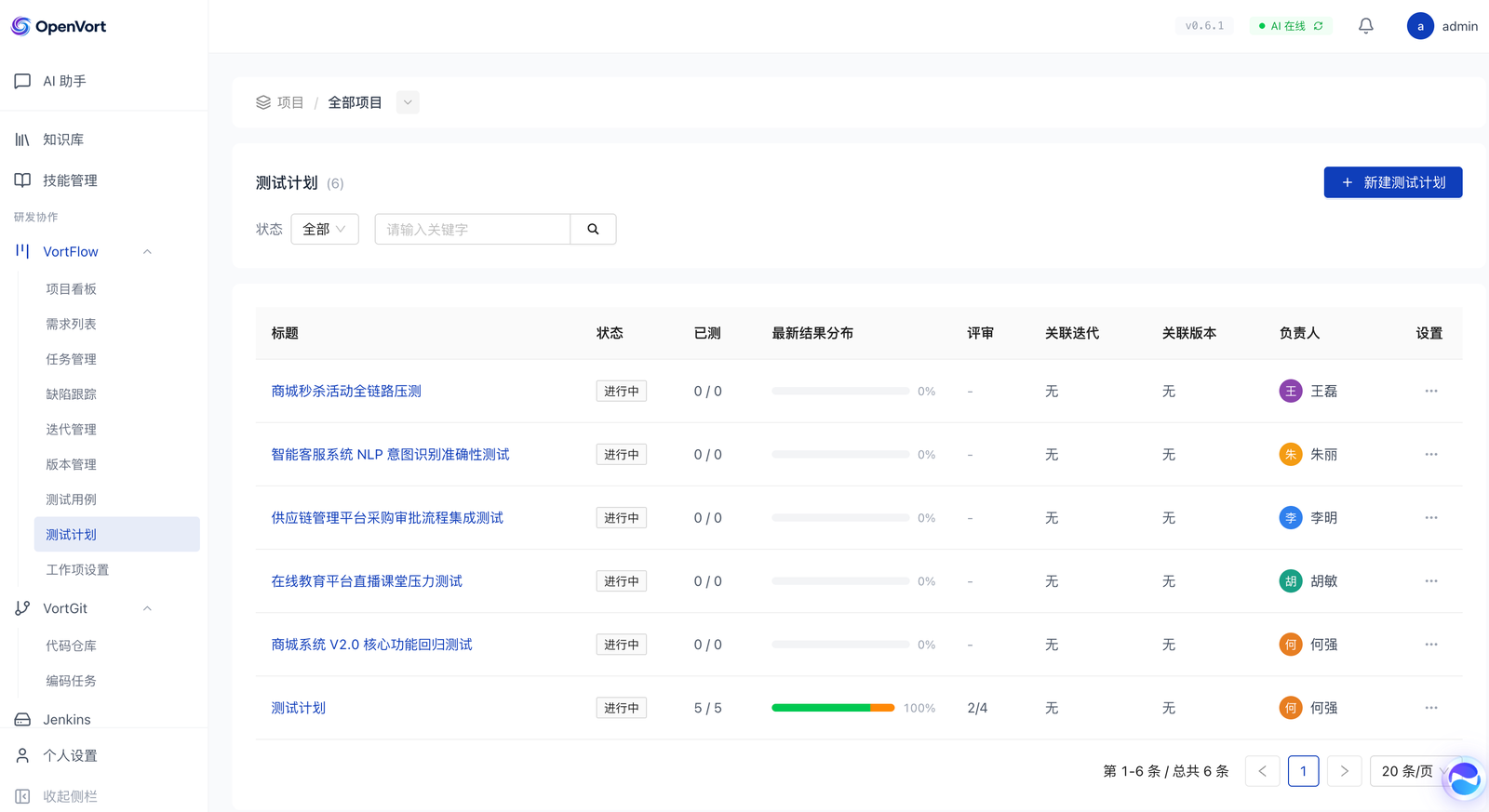Screen dimensions: 1489x812
Task: Open more options for 在线教育平台直播课堂压力测试
Action: (1430, 581)
